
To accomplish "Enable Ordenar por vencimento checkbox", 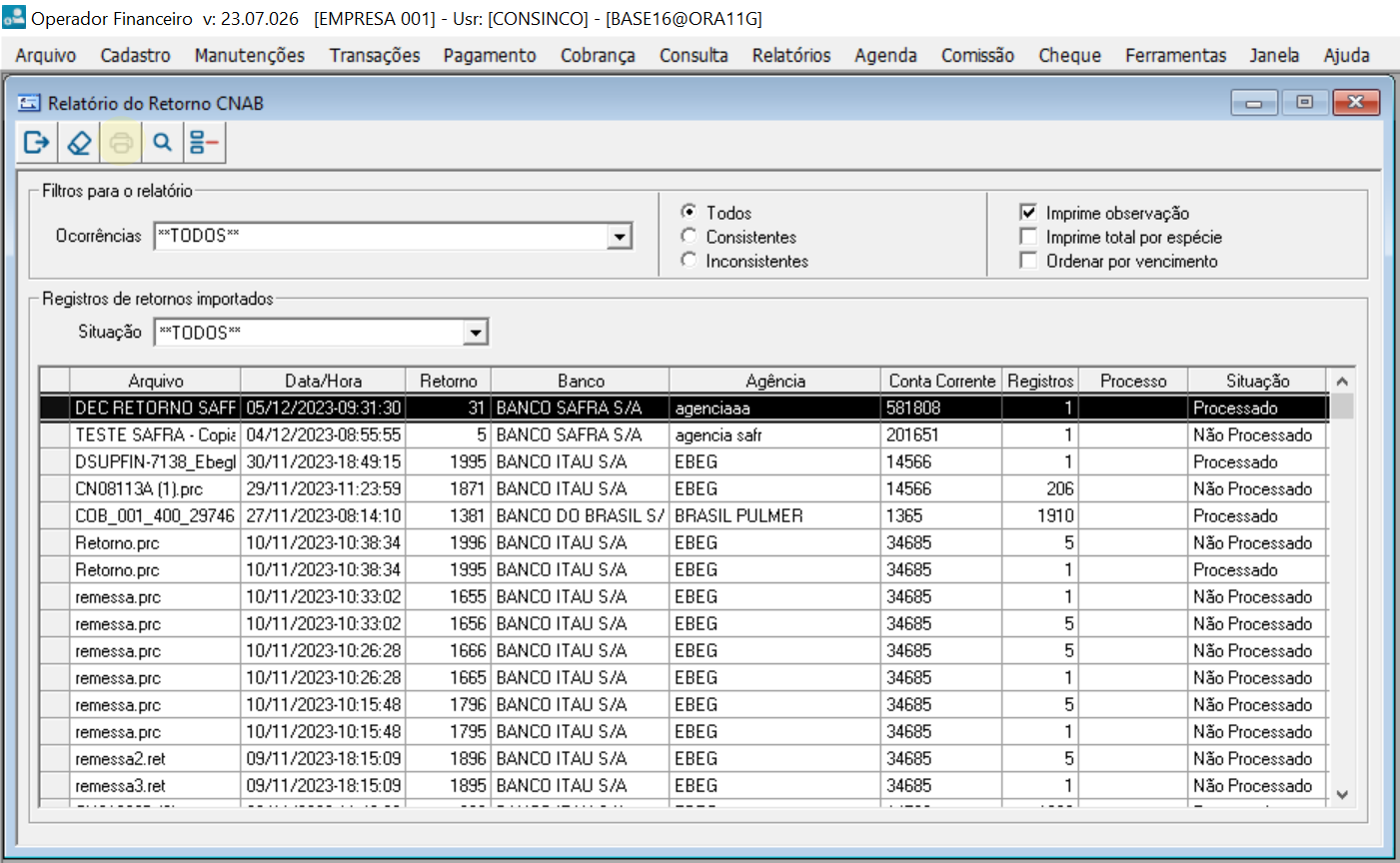I will coord(1028,260).
